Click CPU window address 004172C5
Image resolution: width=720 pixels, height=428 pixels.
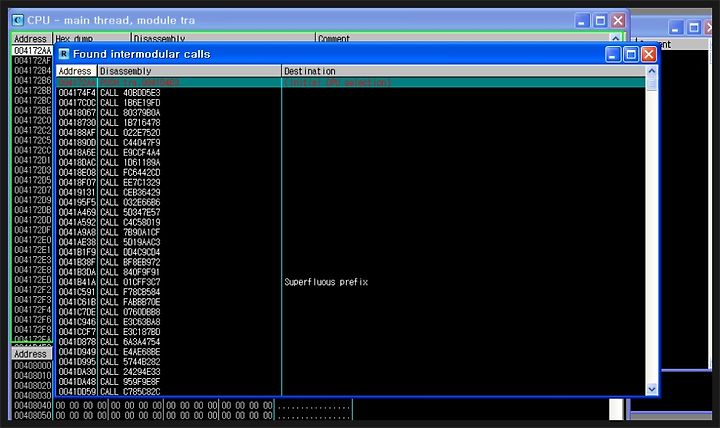tap(32, 140)
